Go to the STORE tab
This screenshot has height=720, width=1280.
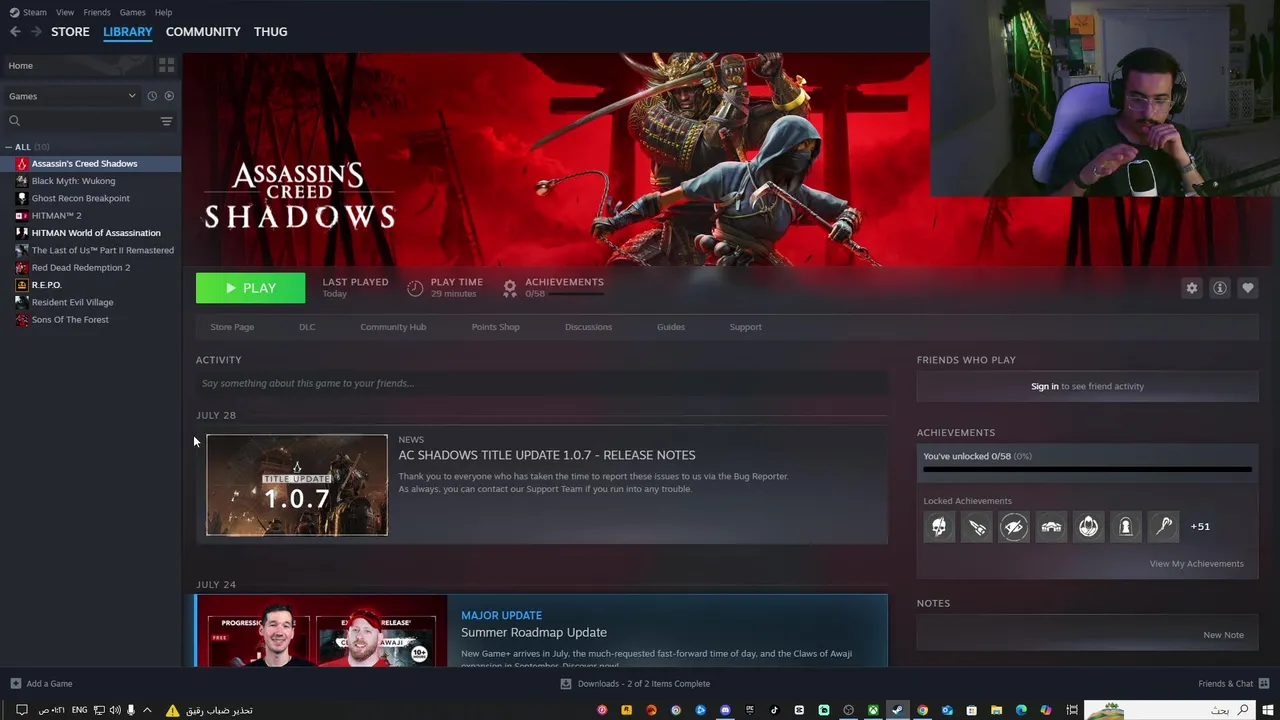pos(70,32)
